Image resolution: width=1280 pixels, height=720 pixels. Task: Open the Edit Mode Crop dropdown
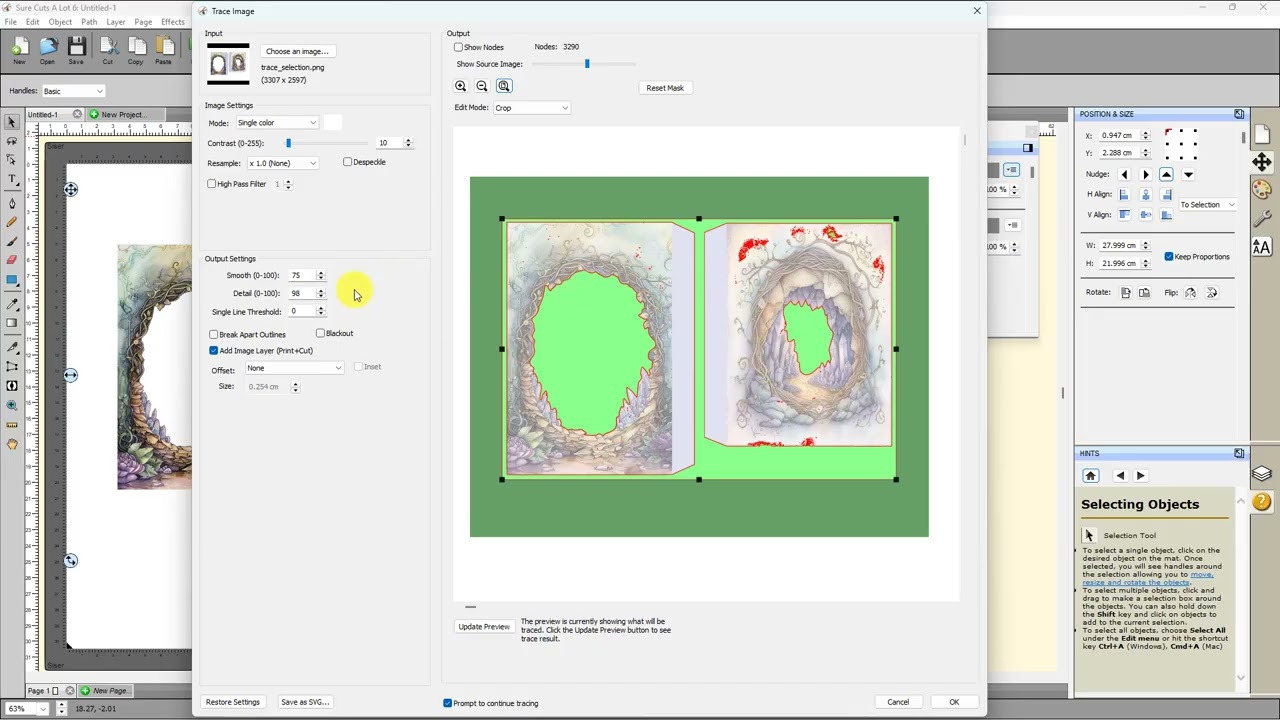coord(532,108)
